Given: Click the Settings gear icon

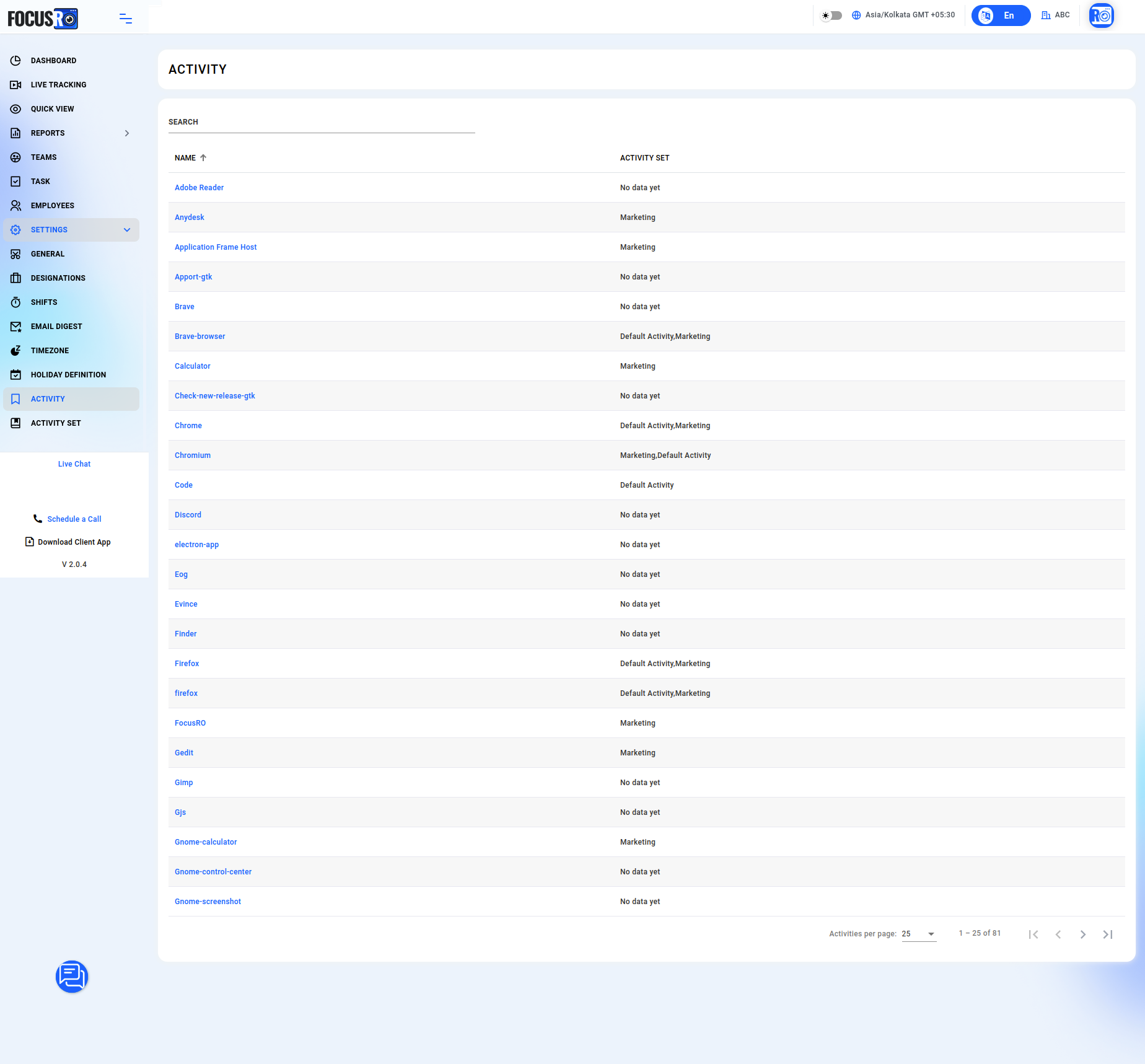Looking at the screenshot, I should [x=16, y=230].
